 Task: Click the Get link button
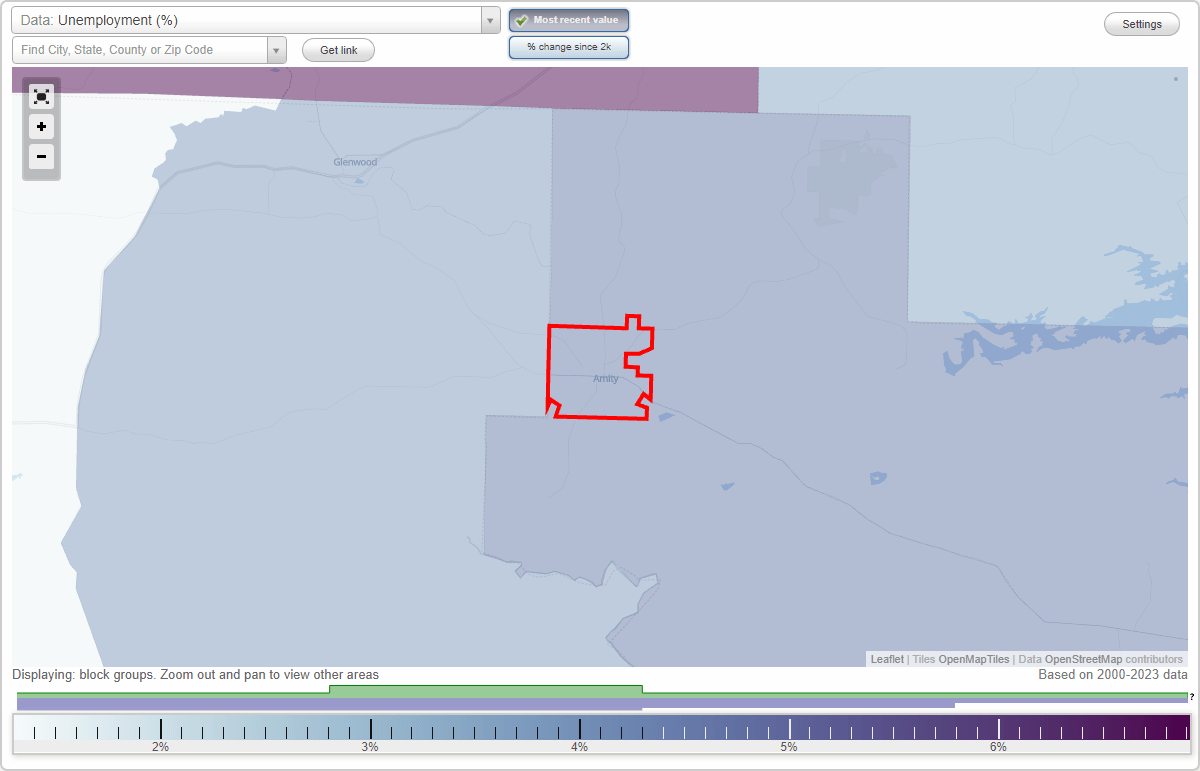point(338,50)
